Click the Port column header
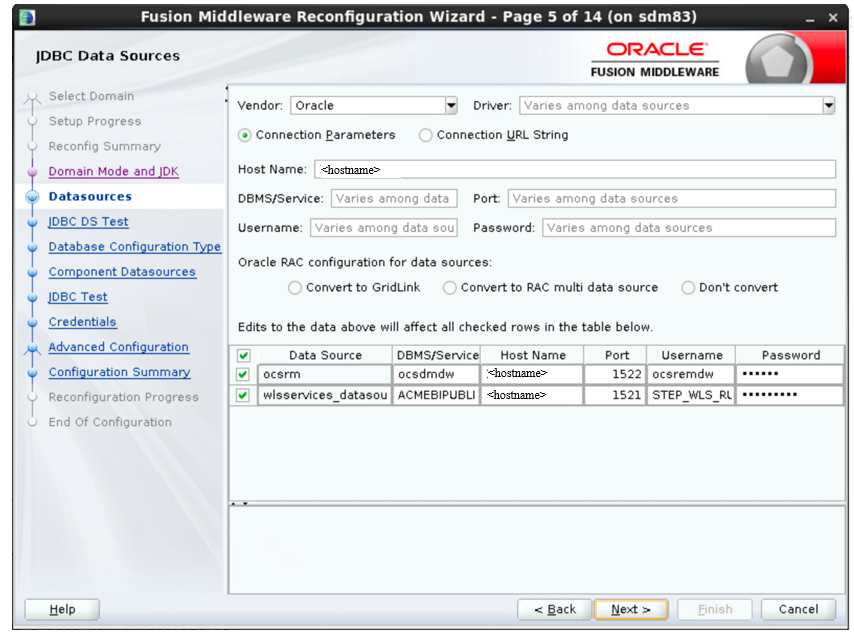854x639 pixels. 616,355
